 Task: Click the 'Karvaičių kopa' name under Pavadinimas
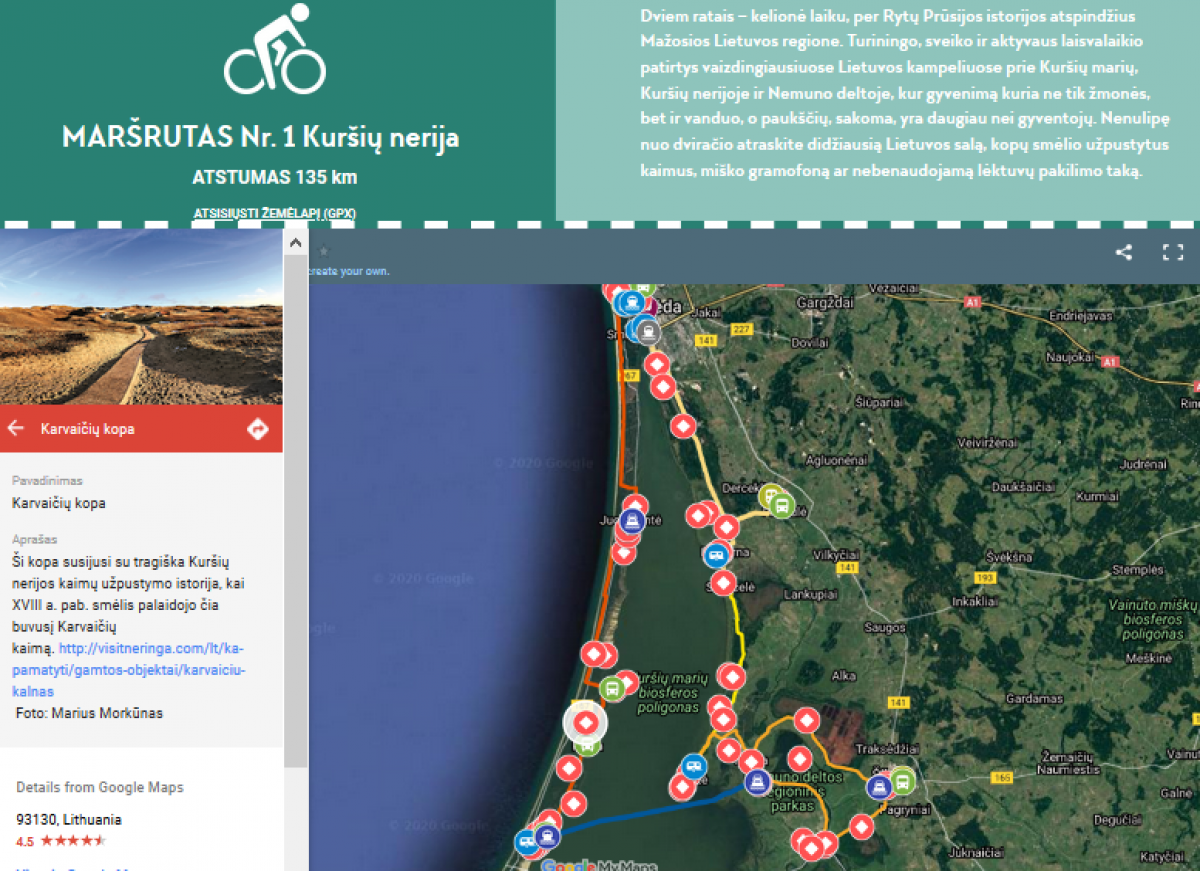coord(59,503)
